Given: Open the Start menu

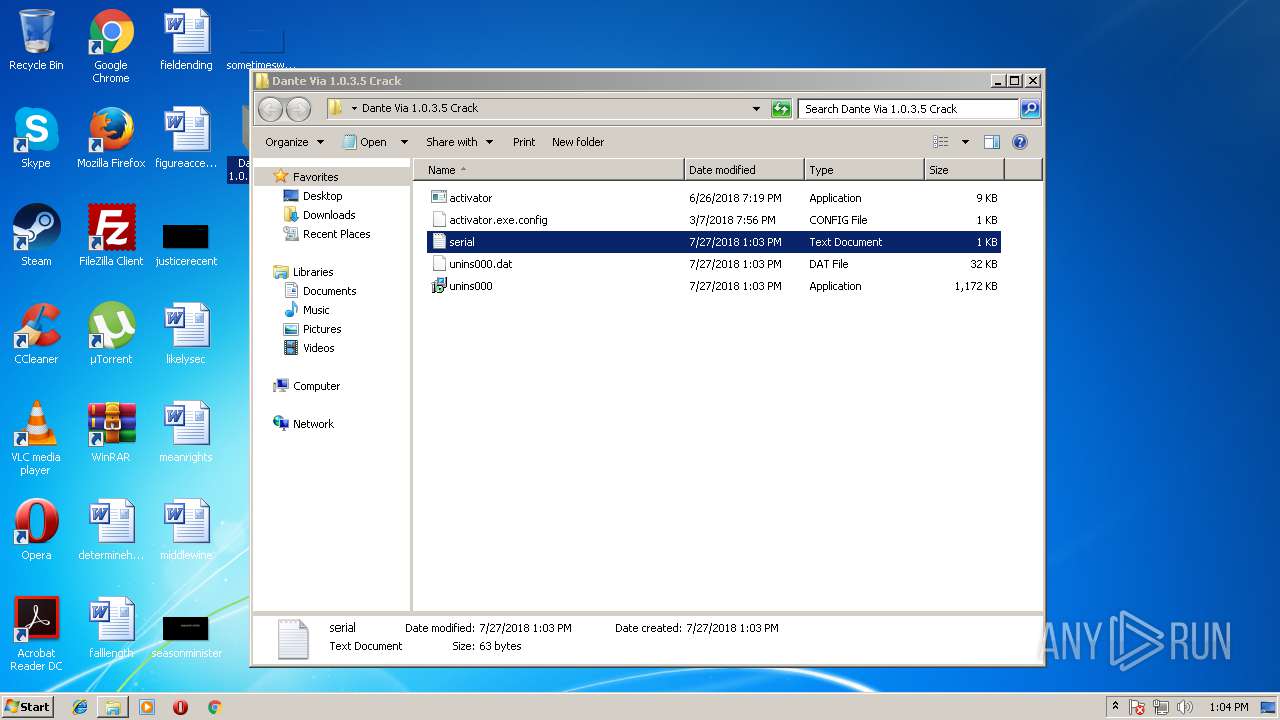Looking at the screenshot, I should point(27,706).
